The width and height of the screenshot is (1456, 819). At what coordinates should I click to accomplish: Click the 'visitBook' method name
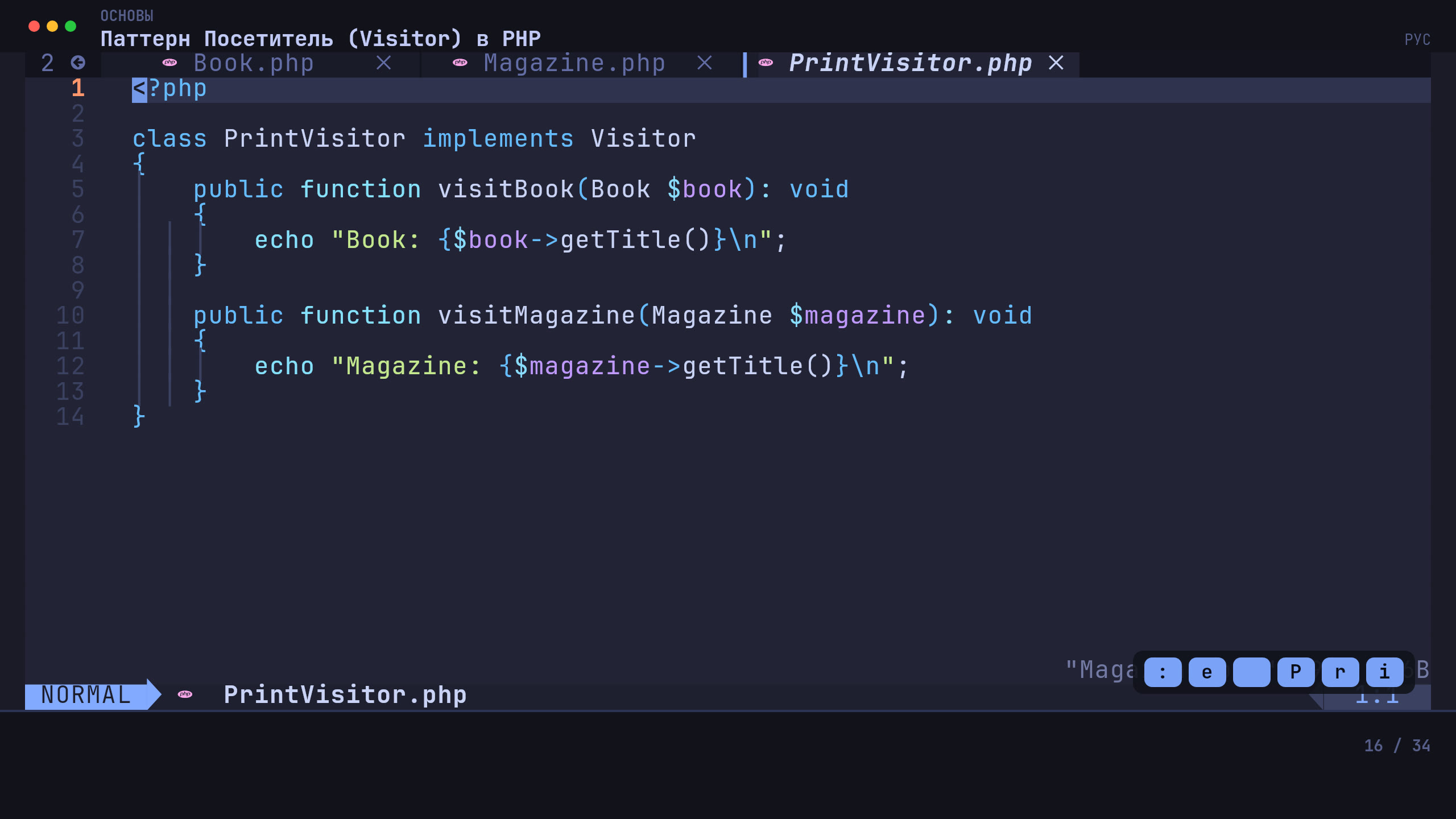click(x=506, y=189)
